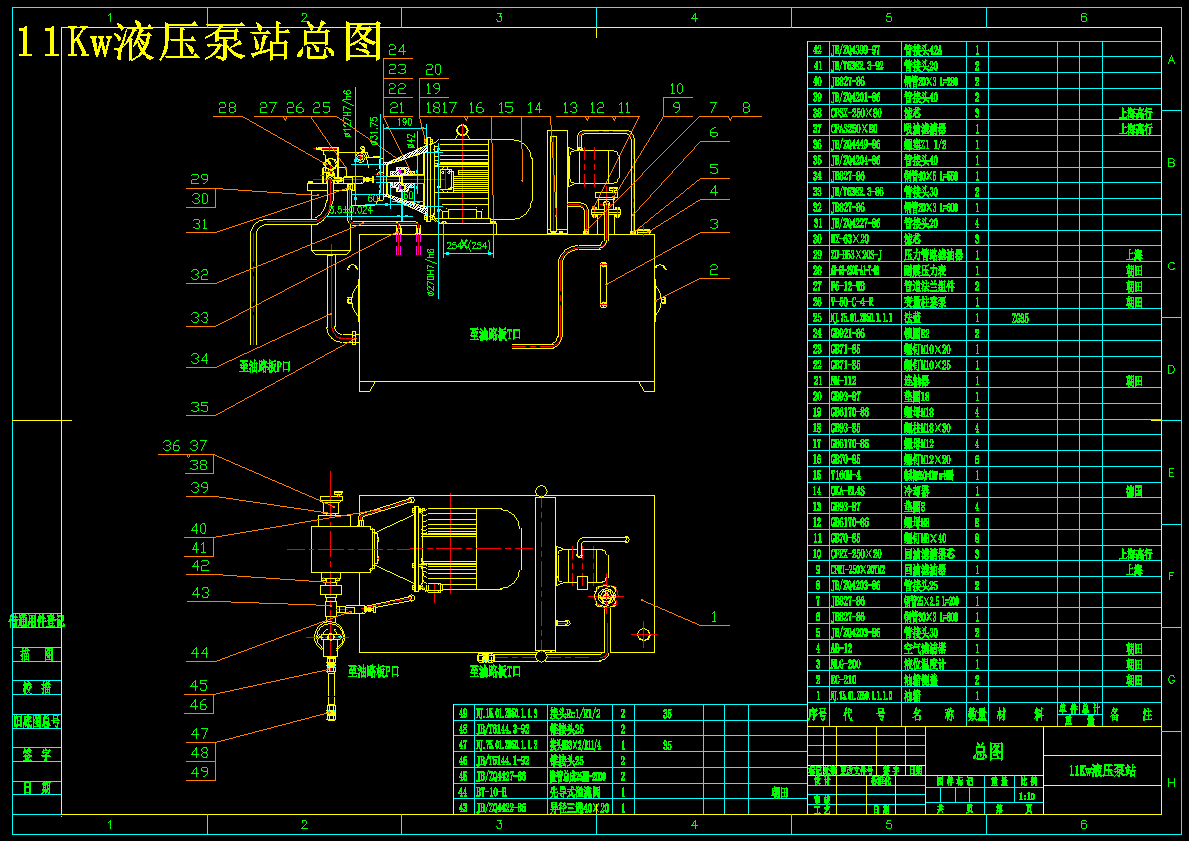Select part name "管道法兰组件" in row 27

pos(930,286)
